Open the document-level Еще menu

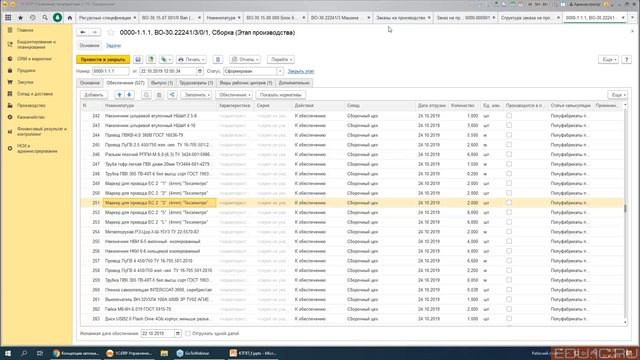pos(608,60)
